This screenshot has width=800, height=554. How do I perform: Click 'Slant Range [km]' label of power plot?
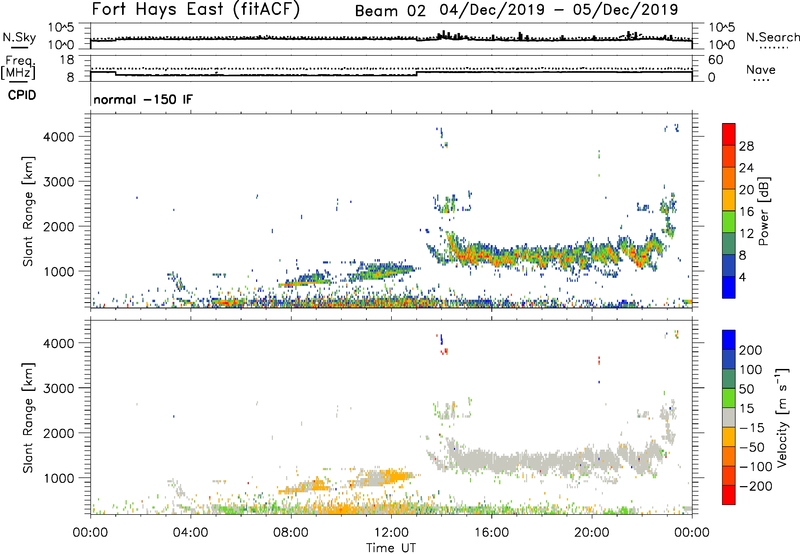(x=28, y=211)
